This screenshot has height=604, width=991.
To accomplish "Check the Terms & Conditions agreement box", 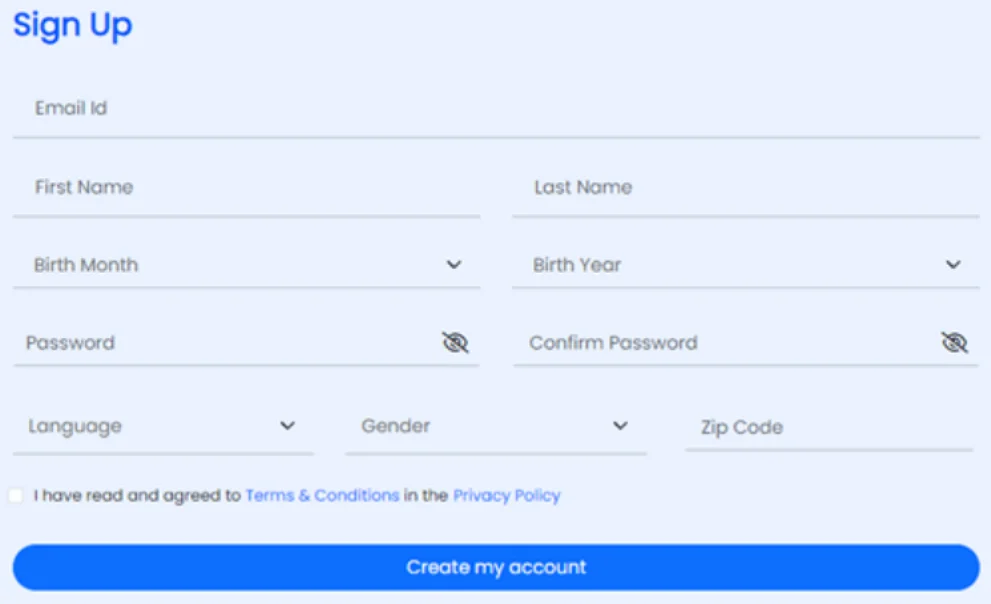I will point(16,496).
